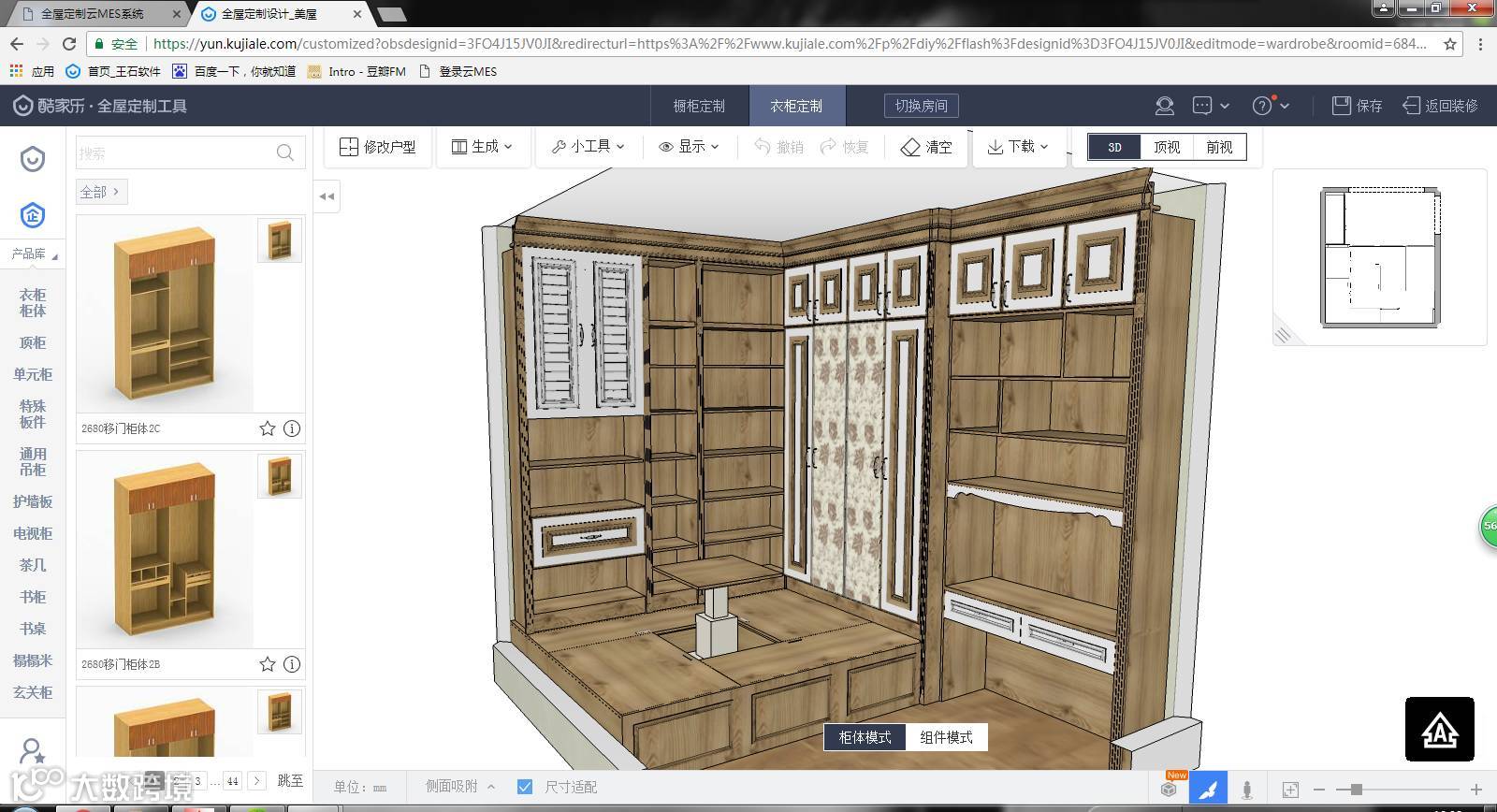Select the bird's-eye fly view mode
This screenshot has width=1497, height=812.
pos(1208,789)
